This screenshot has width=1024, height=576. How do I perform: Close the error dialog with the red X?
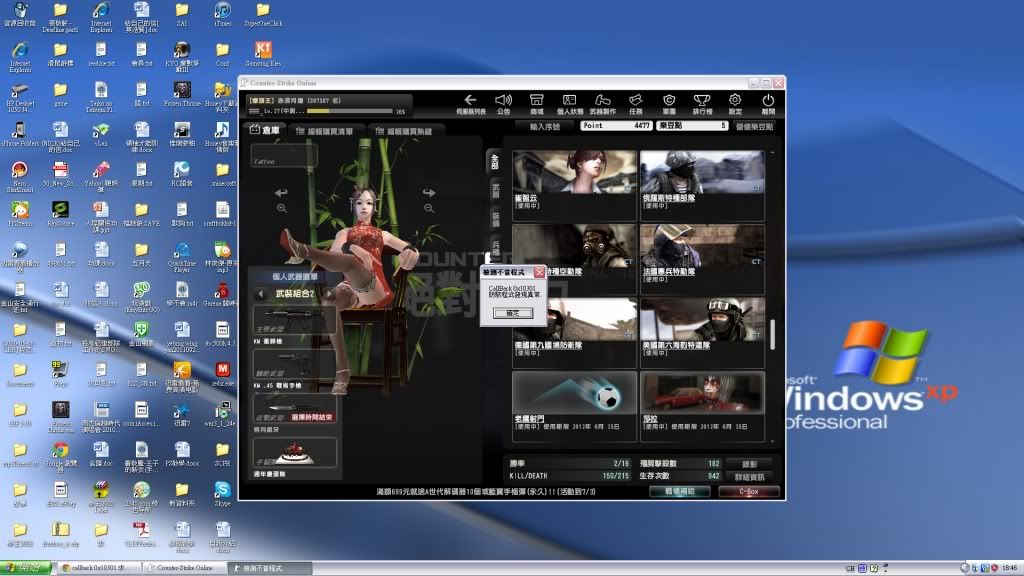pos(540,271)
